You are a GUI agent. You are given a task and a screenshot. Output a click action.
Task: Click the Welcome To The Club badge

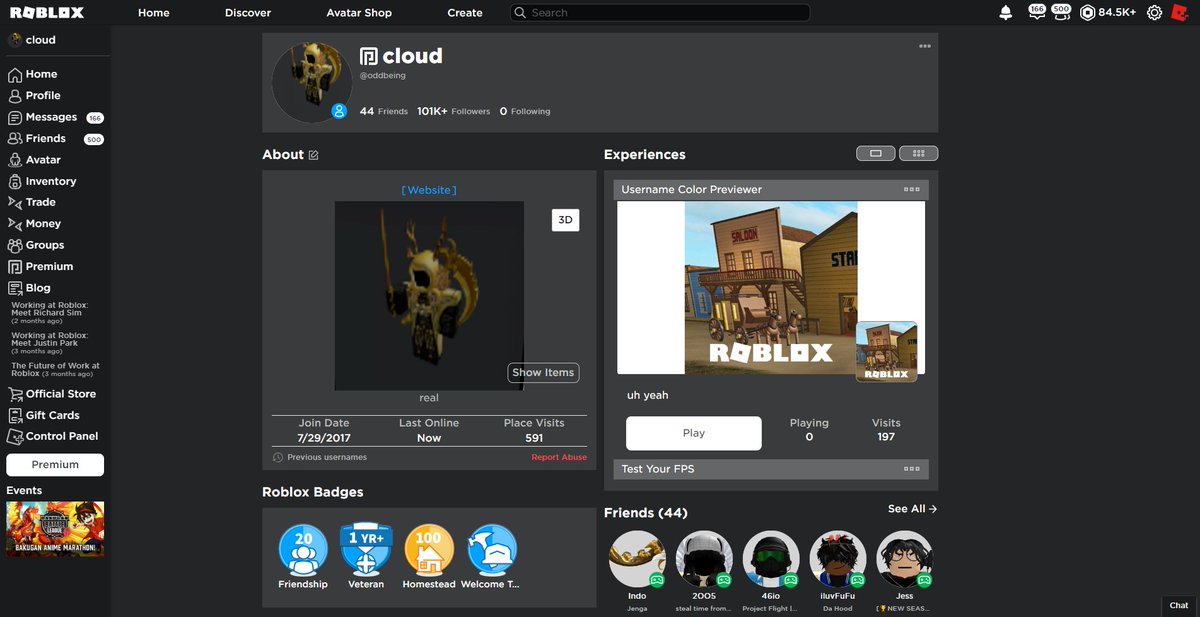coord(492,549)
